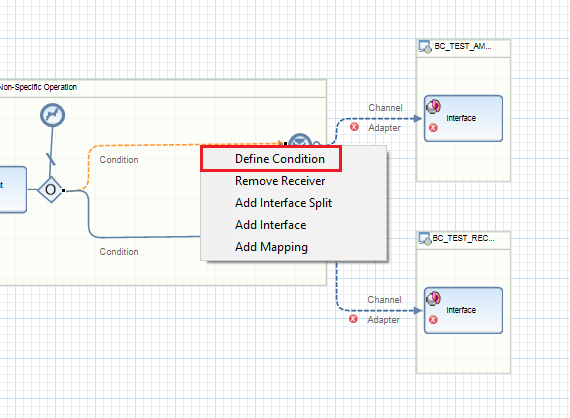This screenshot has width=570, height=418.
Task: Click the BC_TEST_REC... component icon
Action: (x=425, y=239)
